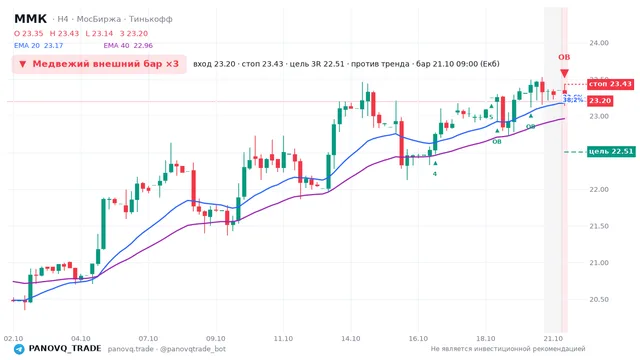Click the PANOVQ_TRADE brand label
Viewport: 640px width, 360px height.
point(65,349)
